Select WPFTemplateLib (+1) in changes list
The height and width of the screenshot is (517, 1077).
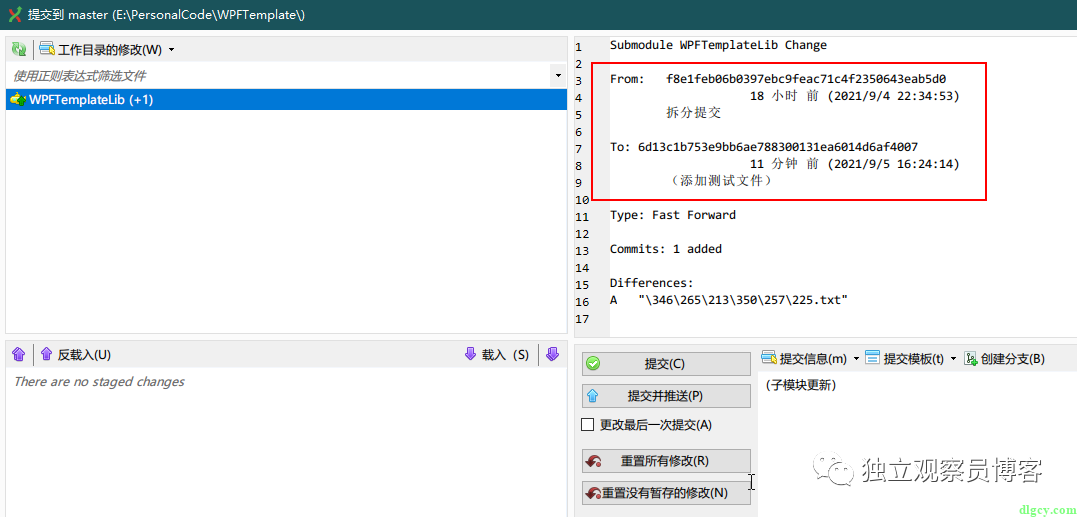[x=286, y=100]
